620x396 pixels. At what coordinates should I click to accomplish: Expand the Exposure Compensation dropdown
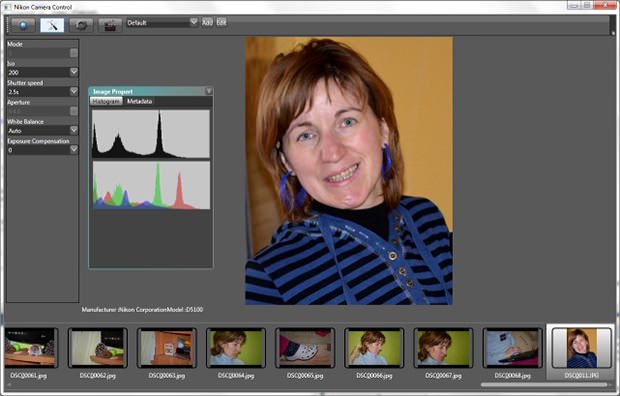pos(43,150)
